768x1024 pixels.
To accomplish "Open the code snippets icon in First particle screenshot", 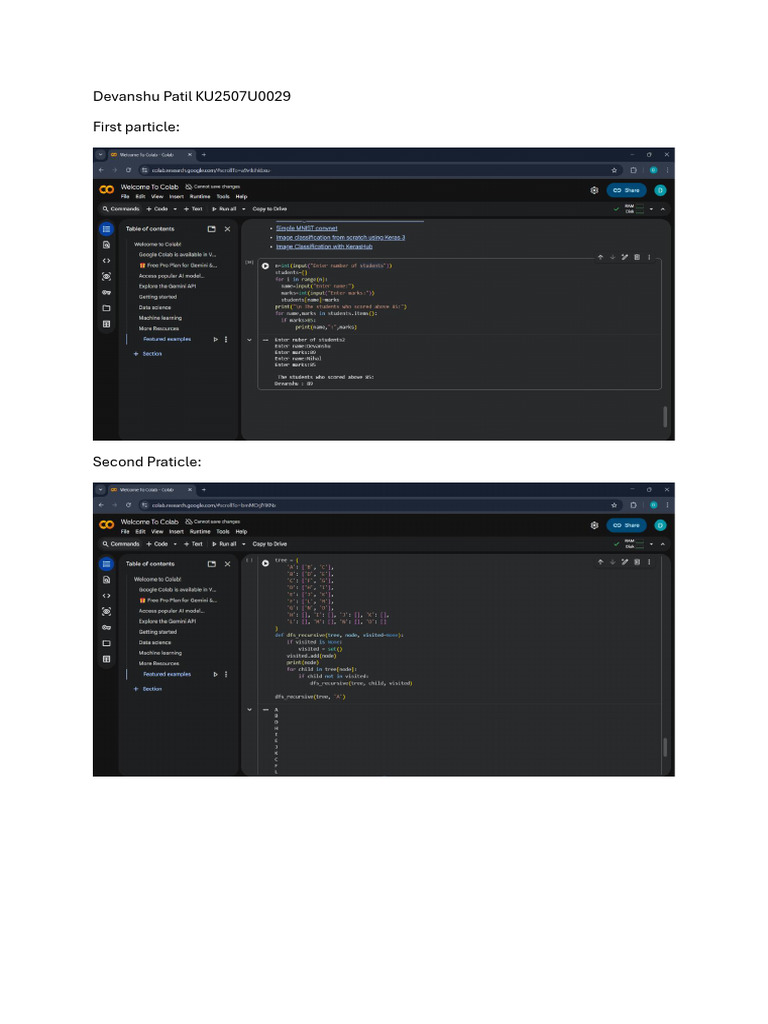I will [106, 261].
